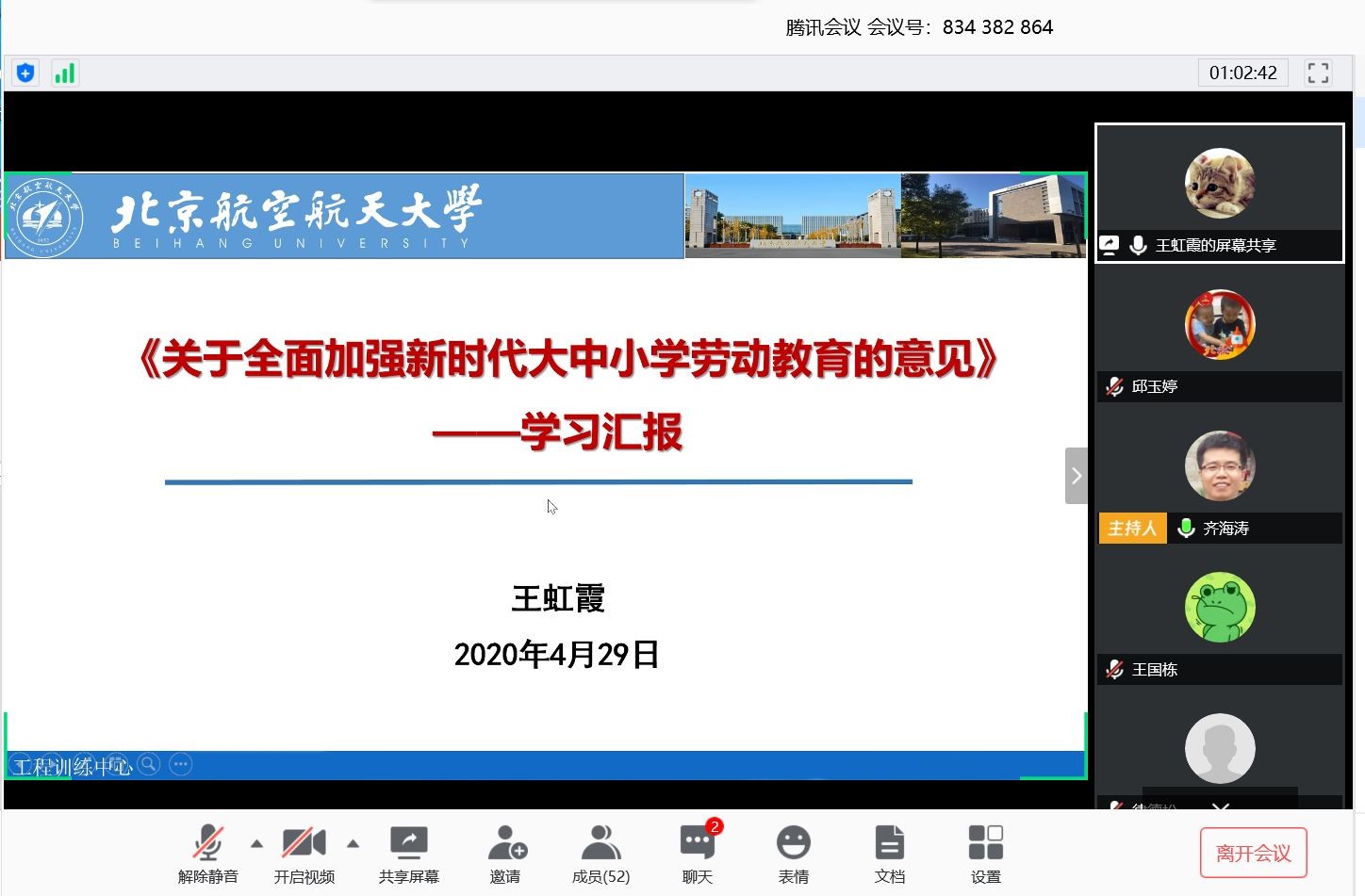Enter full screen mode
Viewport: 1365px width, 896px height.
[x=1318, y=73]
